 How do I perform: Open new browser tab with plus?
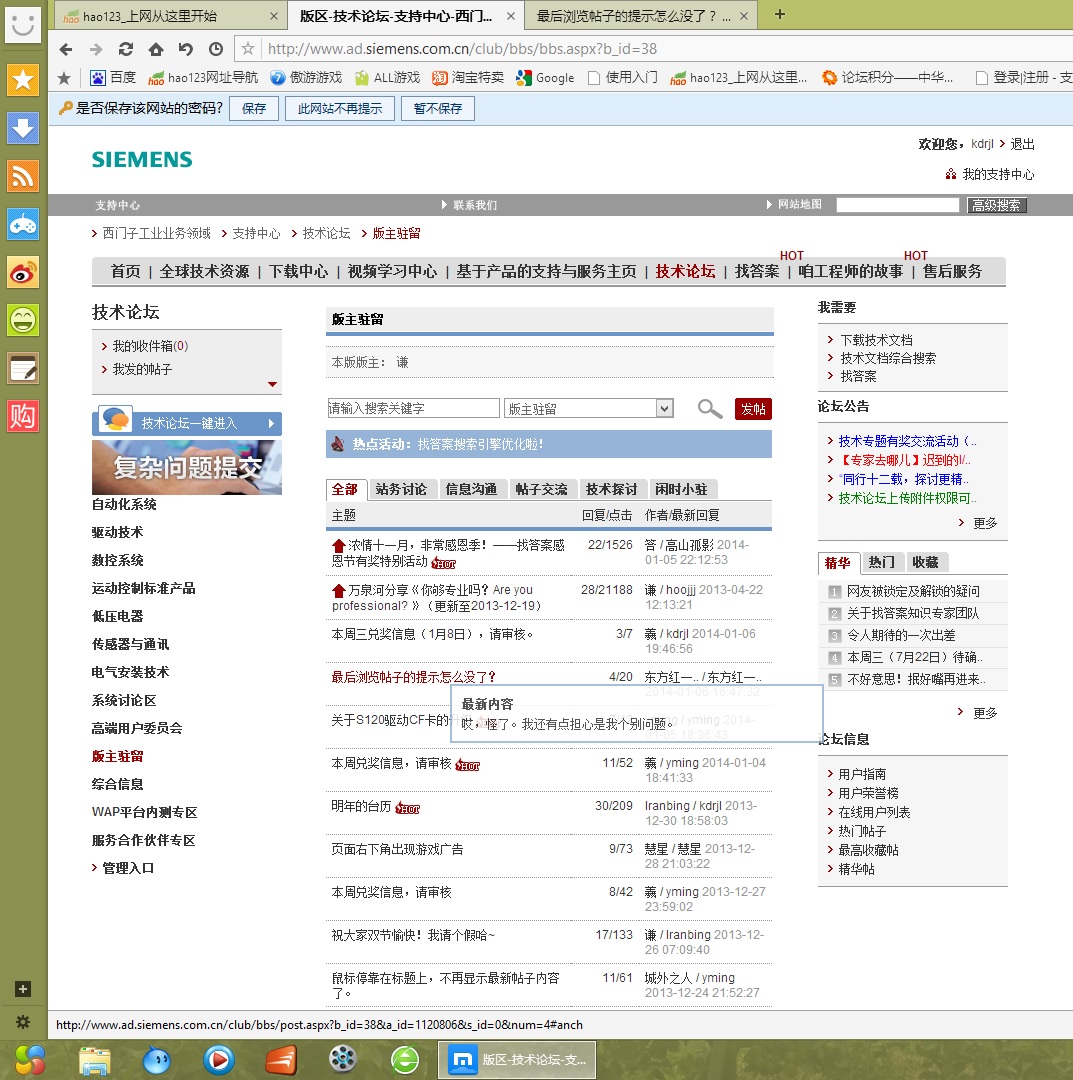coord(780,14)
